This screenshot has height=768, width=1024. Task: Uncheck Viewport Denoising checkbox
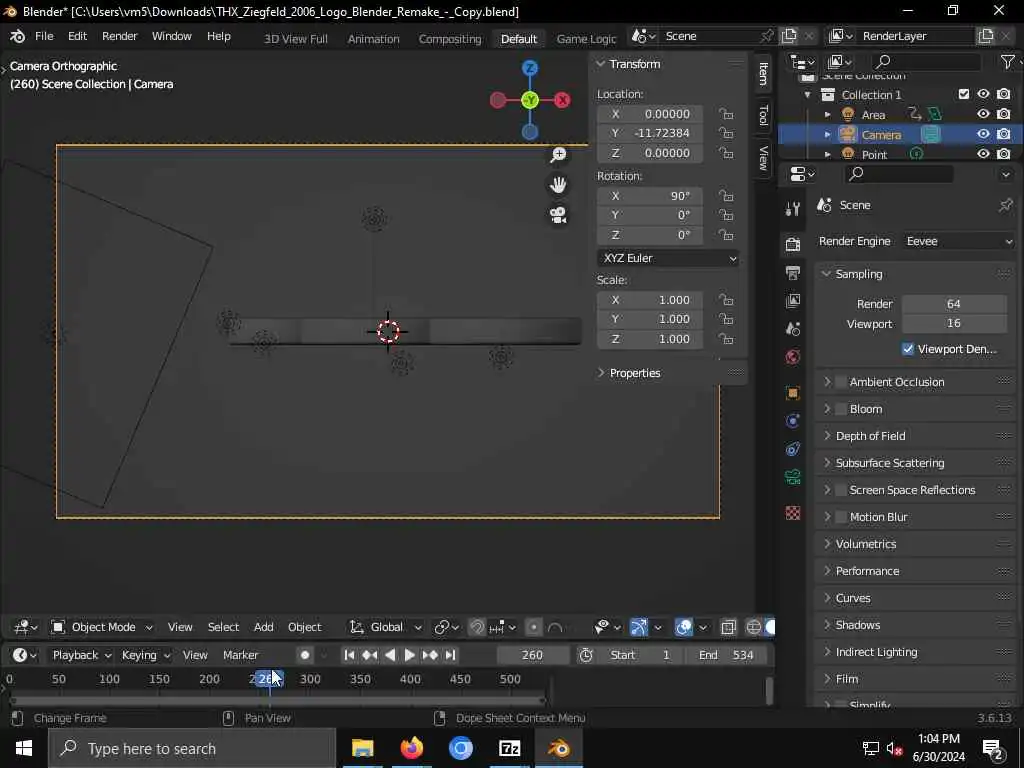908,349
